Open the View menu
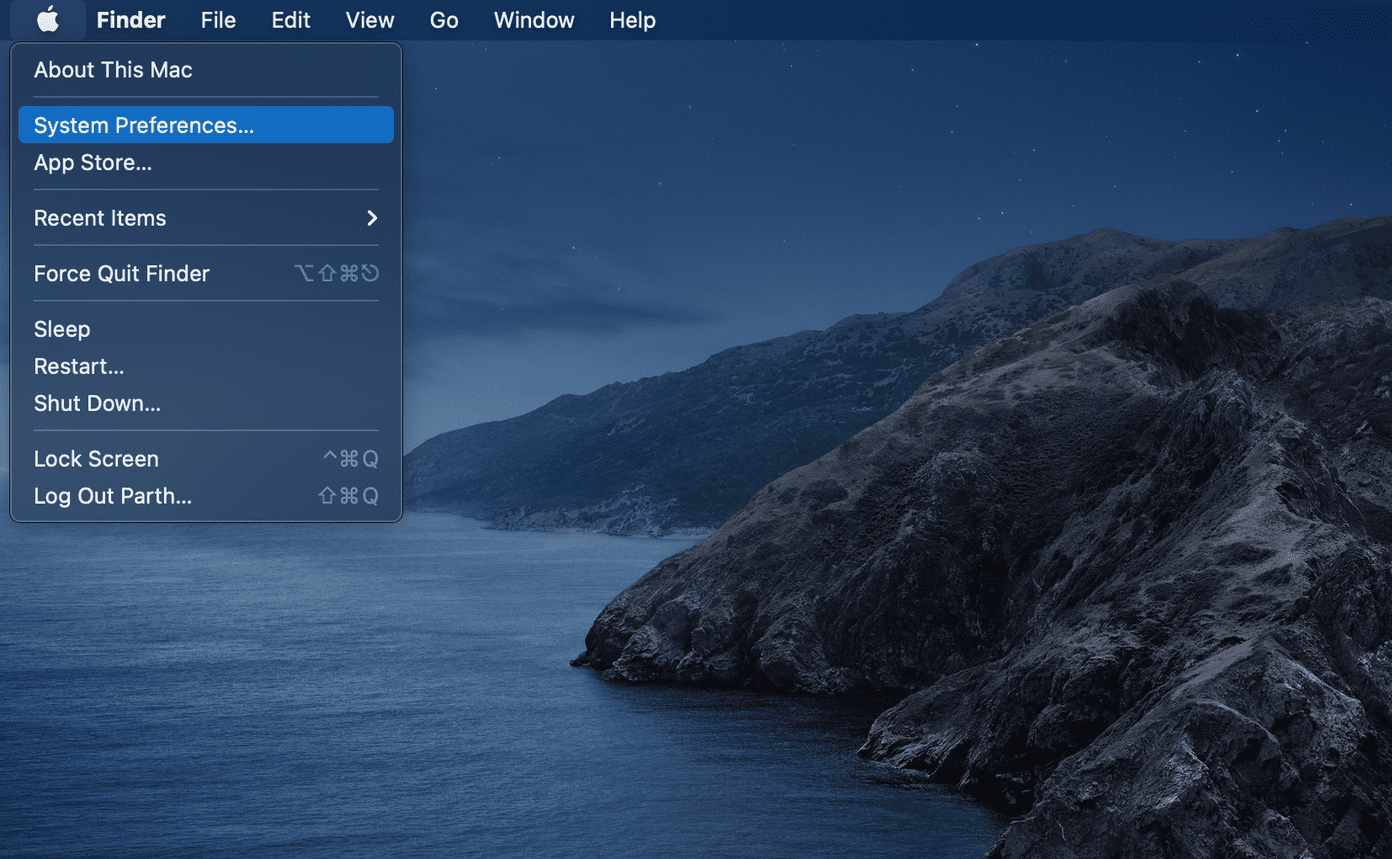Screen dimensions: 1392x859 370,20
